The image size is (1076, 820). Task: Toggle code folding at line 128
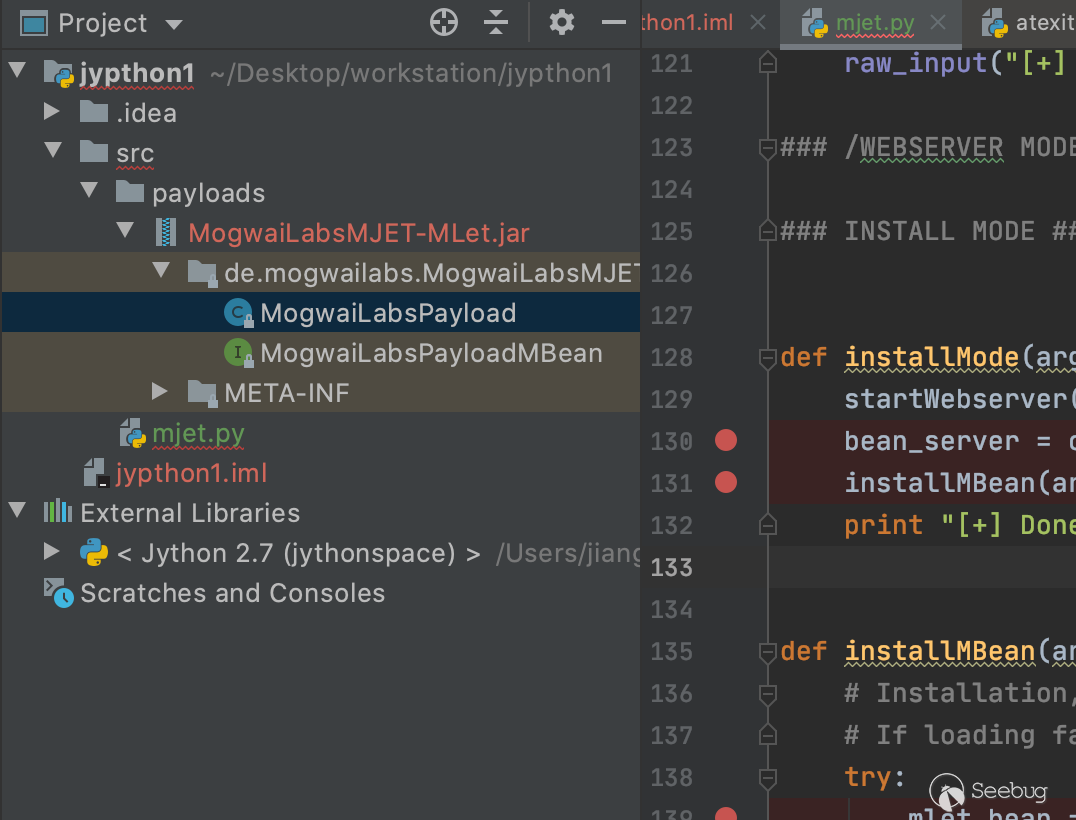click(767, 357)
